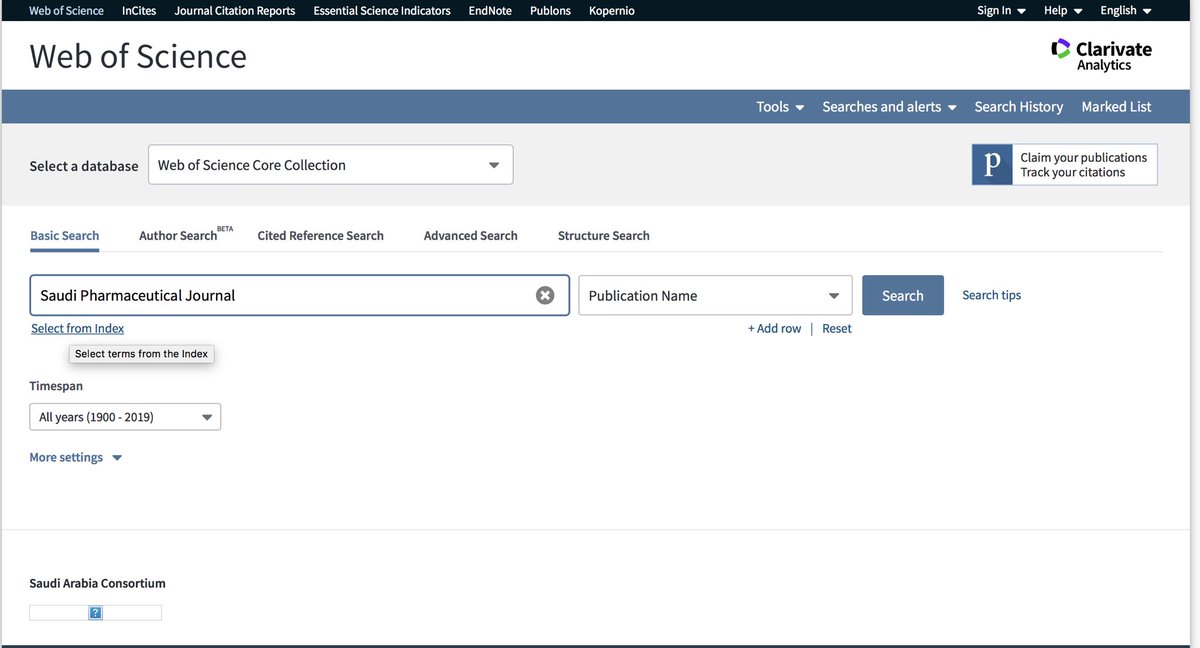The height and width of the screenshot is (648, 1200).
Task: Open the Publication Name field dropdown
Action: (715, 295)
